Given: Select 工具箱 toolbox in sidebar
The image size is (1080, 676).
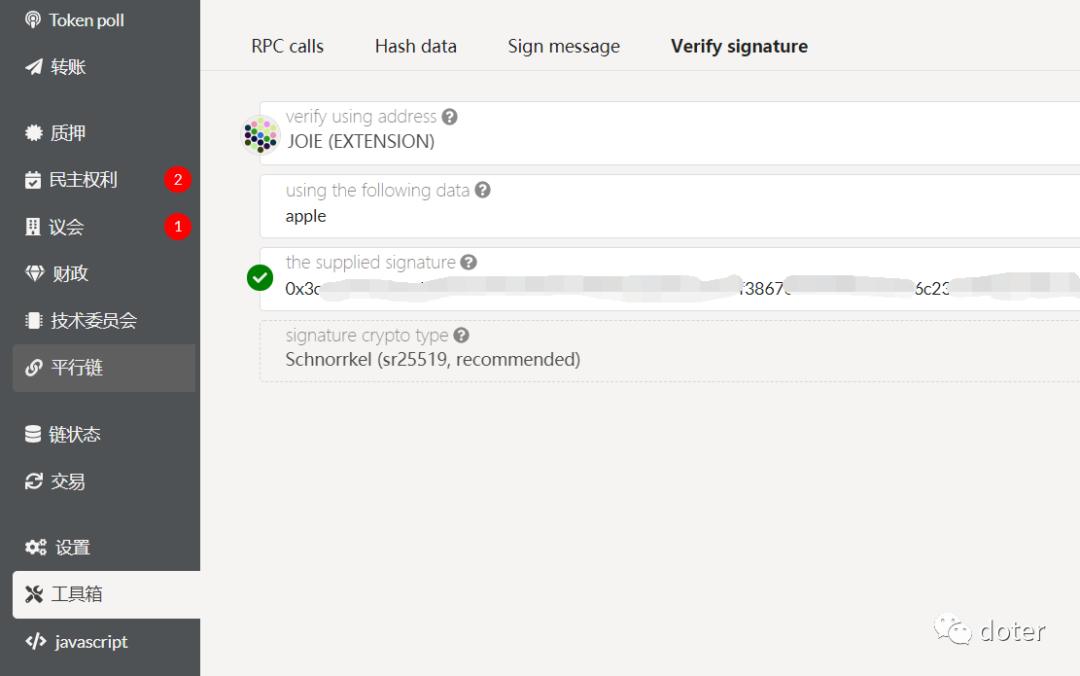Looking at the screenshot, I should (x=77, y=595).
